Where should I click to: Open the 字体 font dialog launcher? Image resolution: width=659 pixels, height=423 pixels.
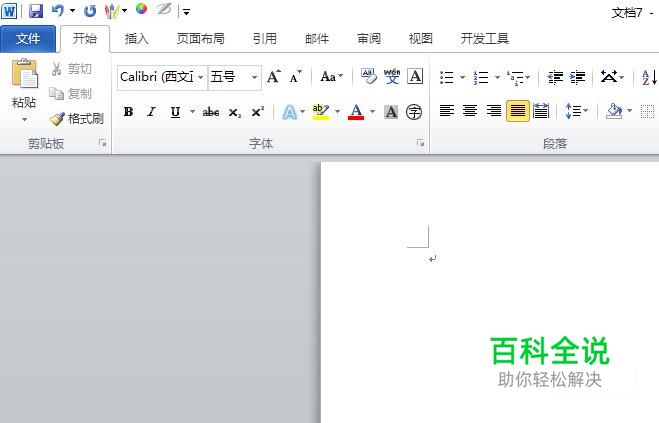click(420, 143)
